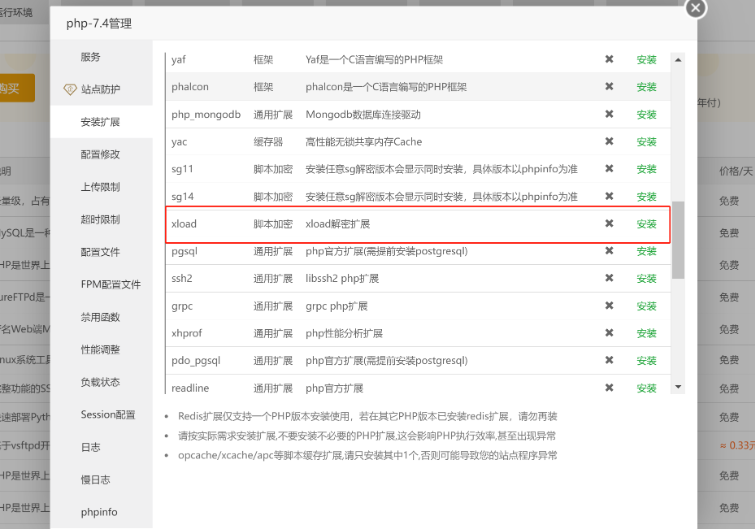Install the xload extension
755x529 pixels.
646,224
